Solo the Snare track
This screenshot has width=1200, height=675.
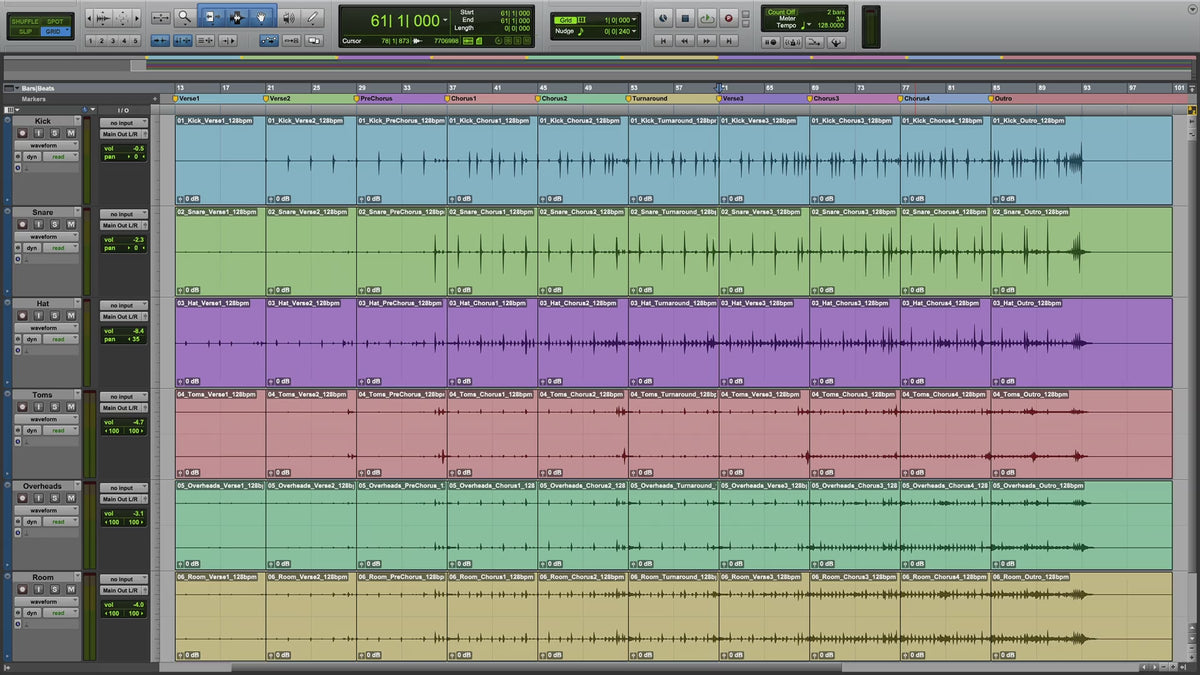pyautogui.click(x=56, y=225)
